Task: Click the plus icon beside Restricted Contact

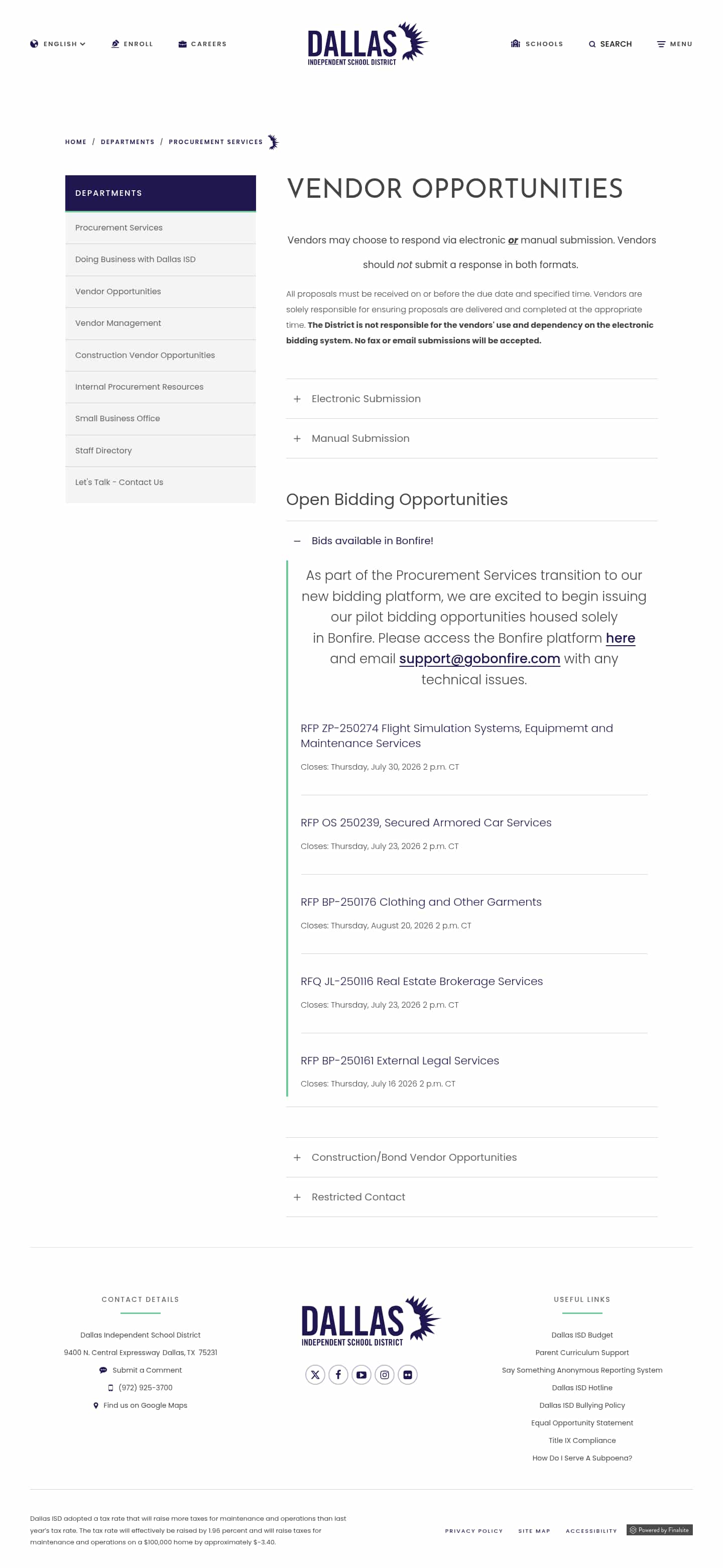Action: 297,1196
